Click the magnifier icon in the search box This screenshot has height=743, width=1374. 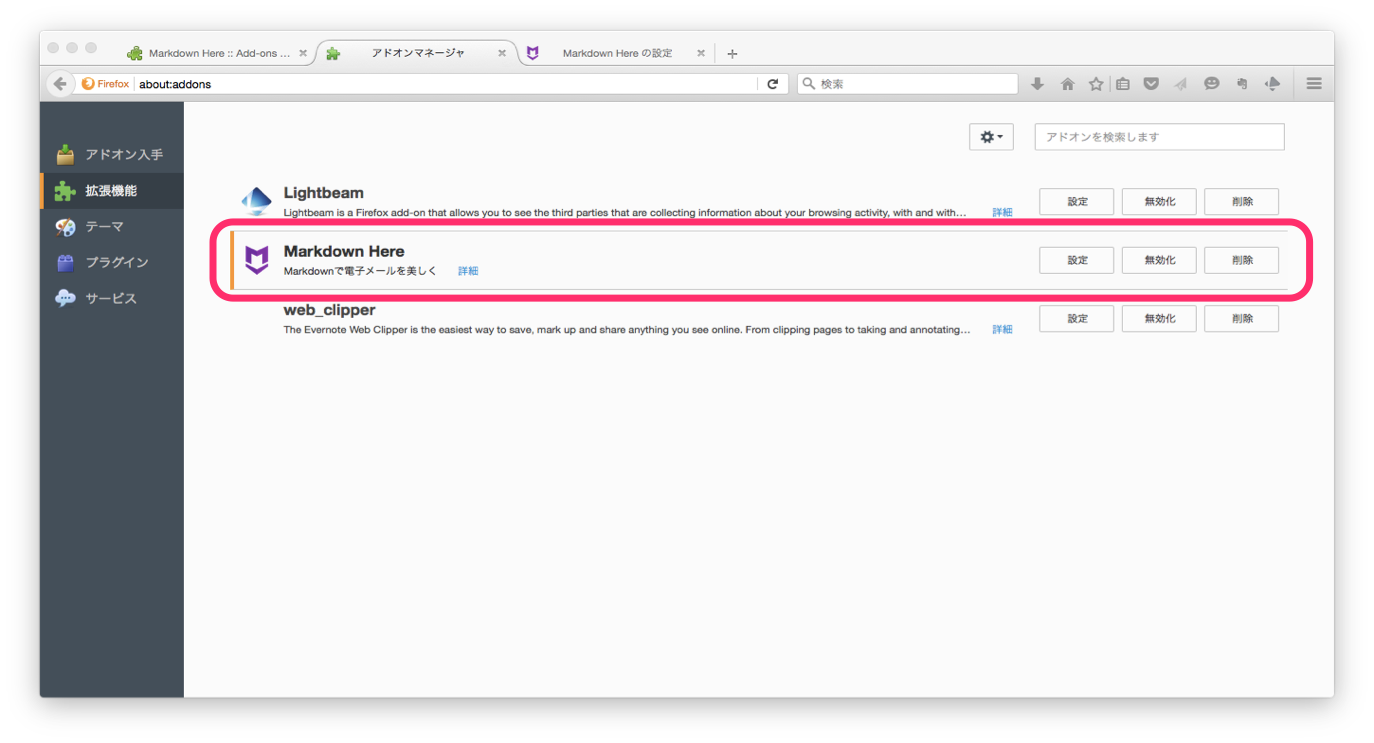tap(809, 84)
